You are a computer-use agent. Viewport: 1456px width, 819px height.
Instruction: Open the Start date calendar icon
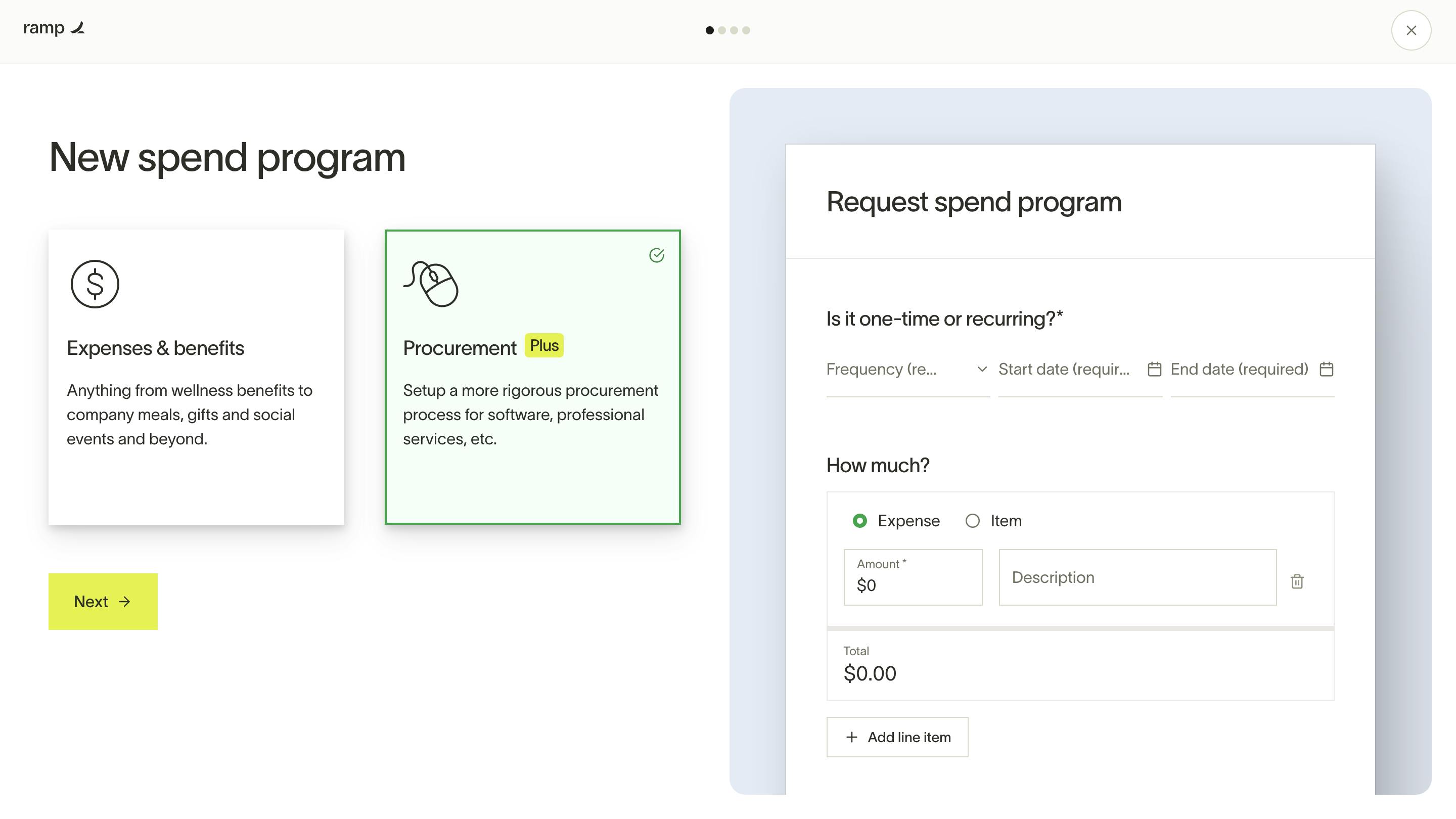[x=1154, y=369]
